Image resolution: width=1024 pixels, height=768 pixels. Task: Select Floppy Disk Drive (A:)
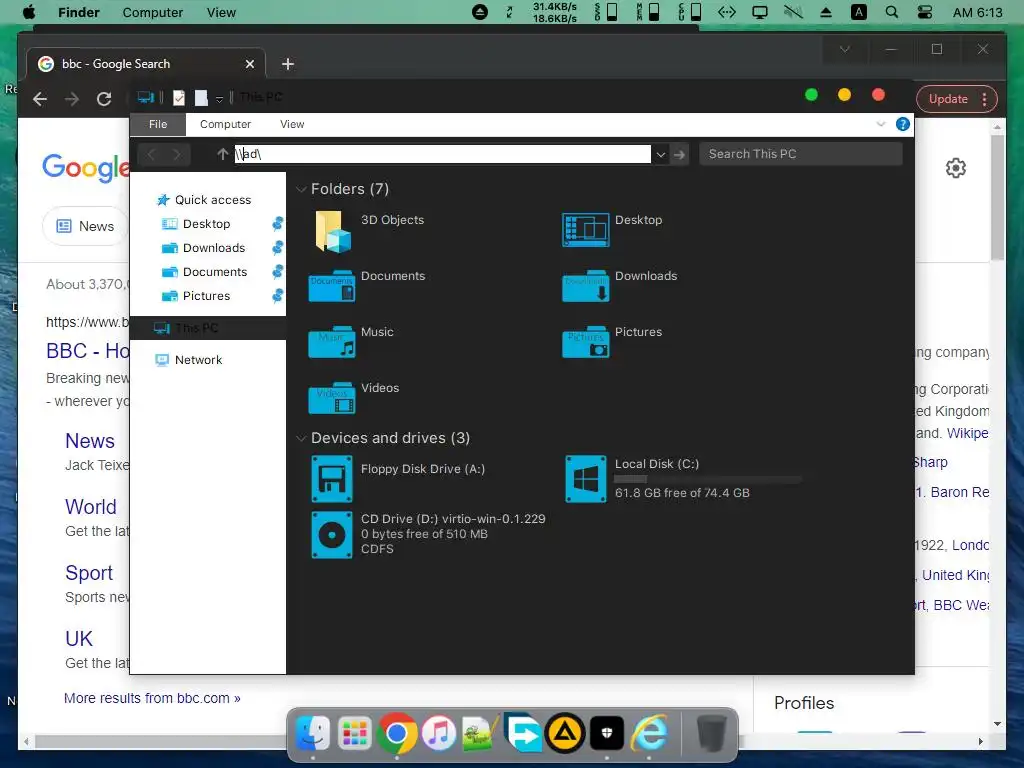pyautogui.click(x=332, y=479)
